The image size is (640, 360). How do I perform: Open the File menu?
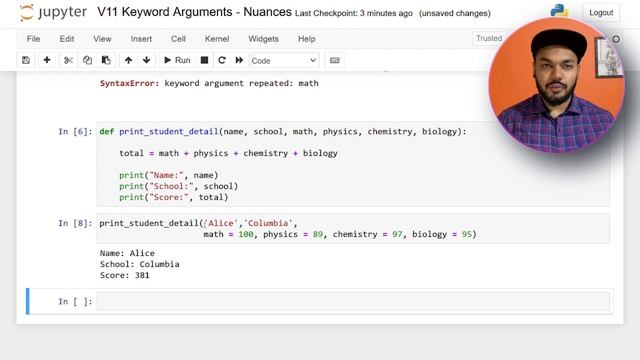tap(33, 39)
